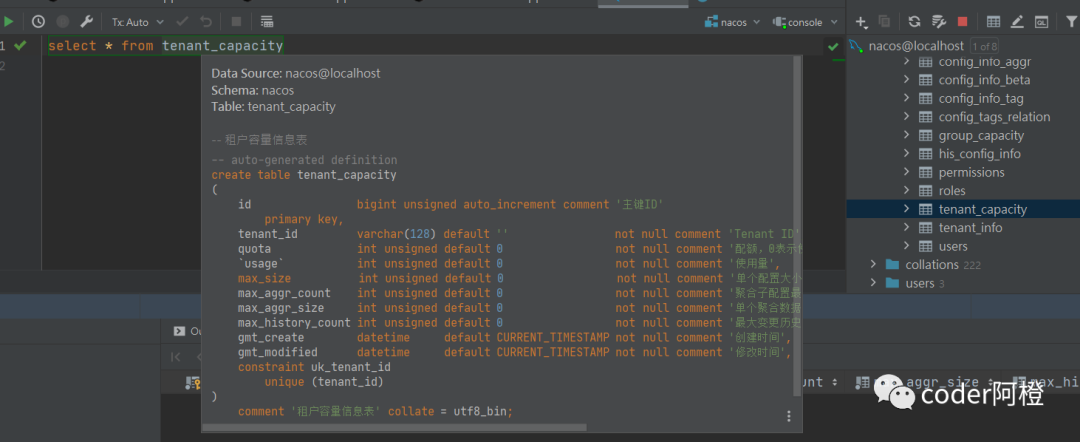
Task: Run the query with the green Execute button
Action: click(9, 21)
